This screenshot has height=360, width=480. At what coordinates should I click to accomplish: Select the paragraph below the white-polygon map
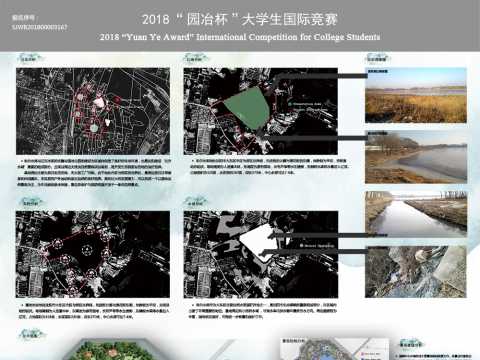click(x=263, y=311)
